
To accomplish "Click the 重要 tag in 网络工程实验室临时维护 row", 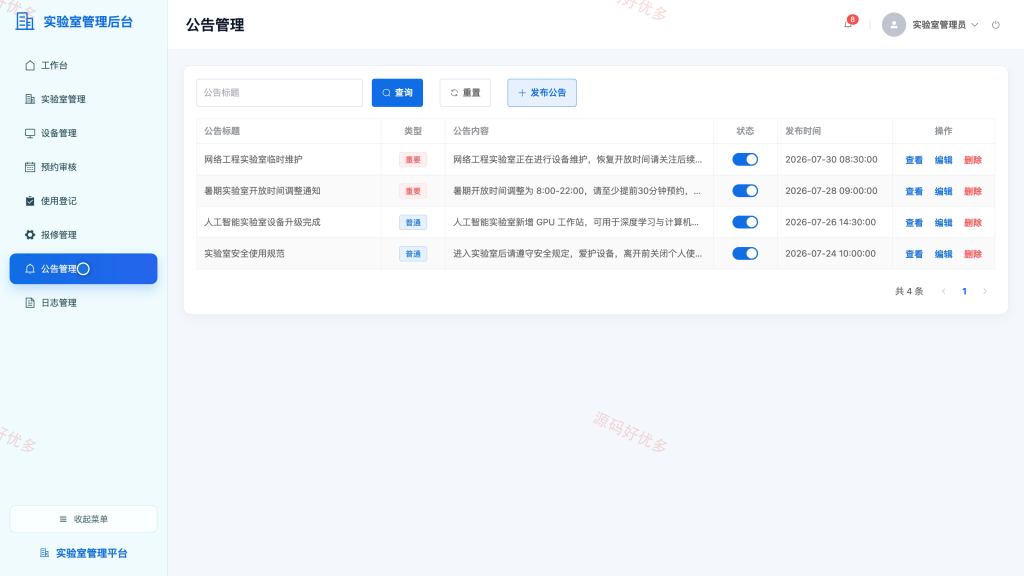I will [x=413, y=160].
